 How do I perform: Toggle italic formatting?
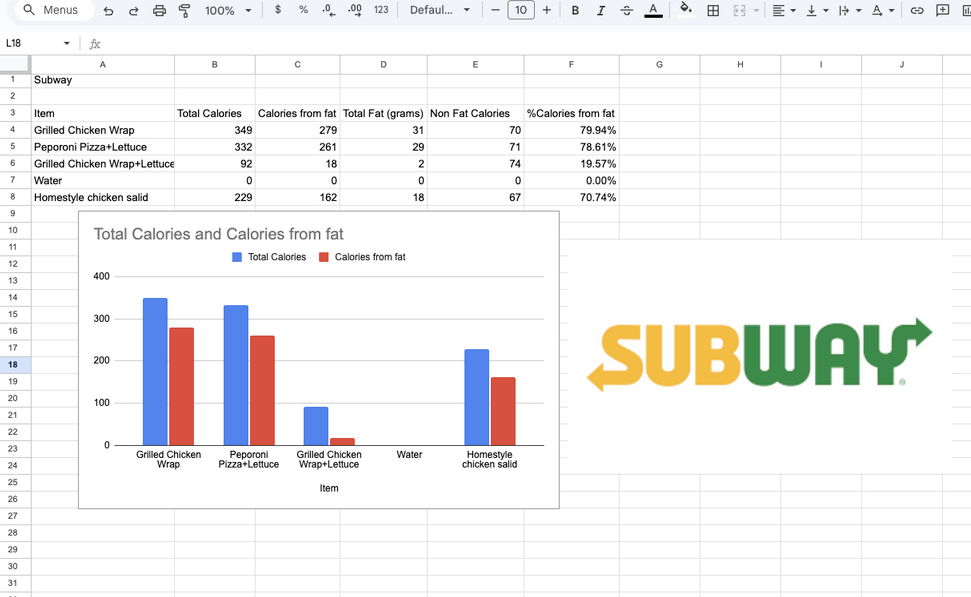[600, 11]
